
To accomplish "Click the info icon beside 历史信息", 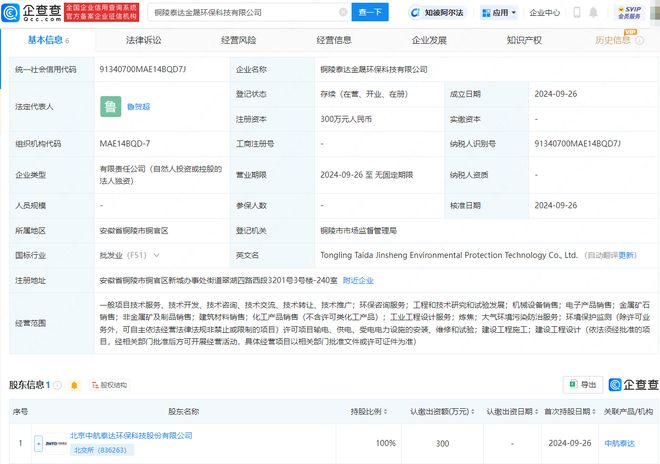I will click(639, 40).
